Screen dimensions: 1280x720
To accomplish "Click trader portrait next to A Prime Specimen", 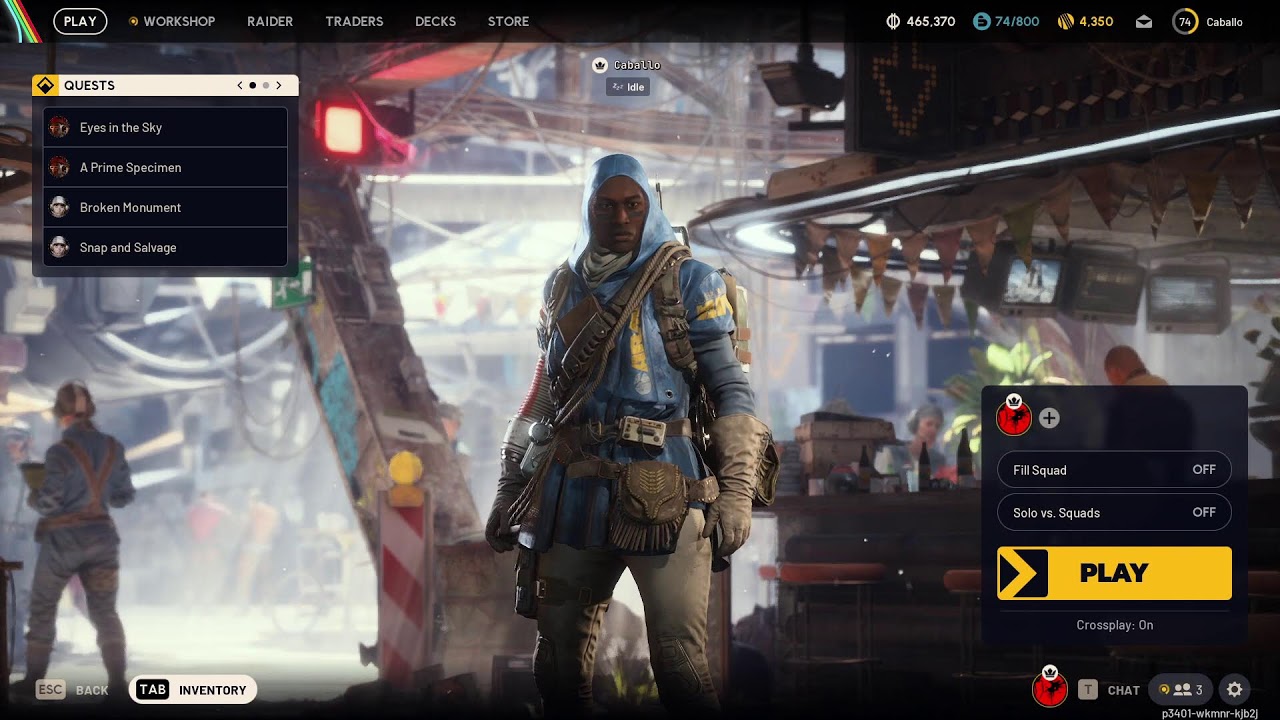I will 59,167.
